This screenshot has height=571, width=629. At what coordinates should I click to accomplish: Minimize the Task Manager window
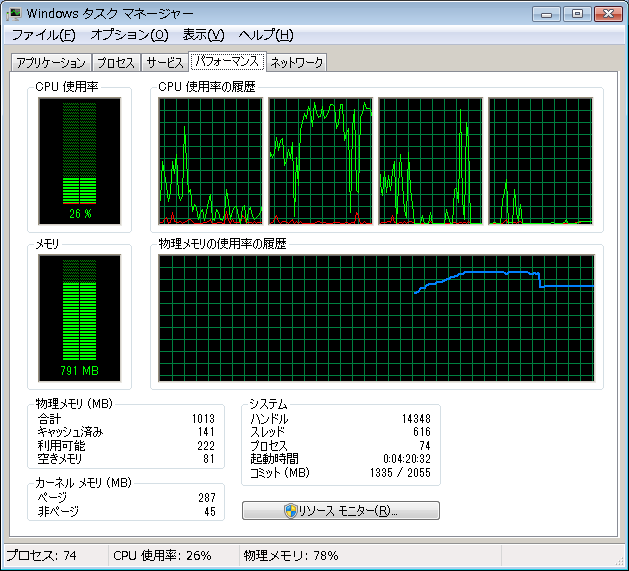click(x=546, y=14)
